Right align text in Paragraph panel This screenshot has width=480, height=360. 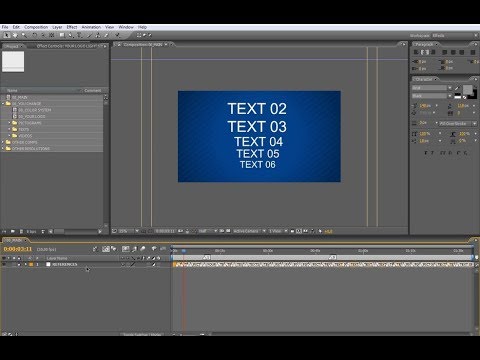tap(433, 52)
